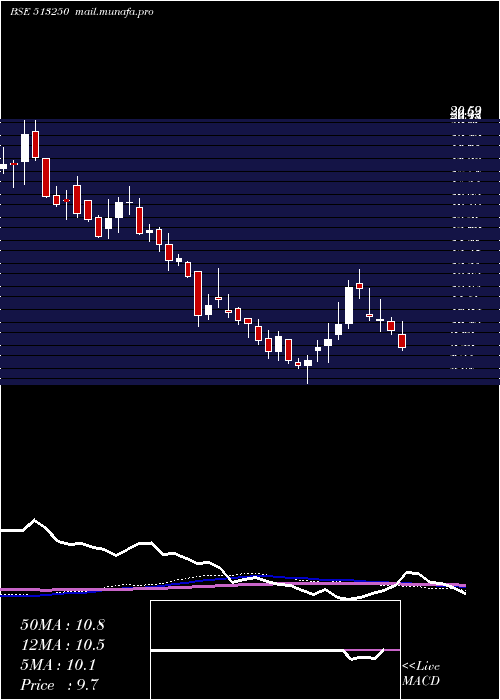
Task: Click the '12MA : 10.5' reading
Action: pyautogui.click(x=62, y=645)
